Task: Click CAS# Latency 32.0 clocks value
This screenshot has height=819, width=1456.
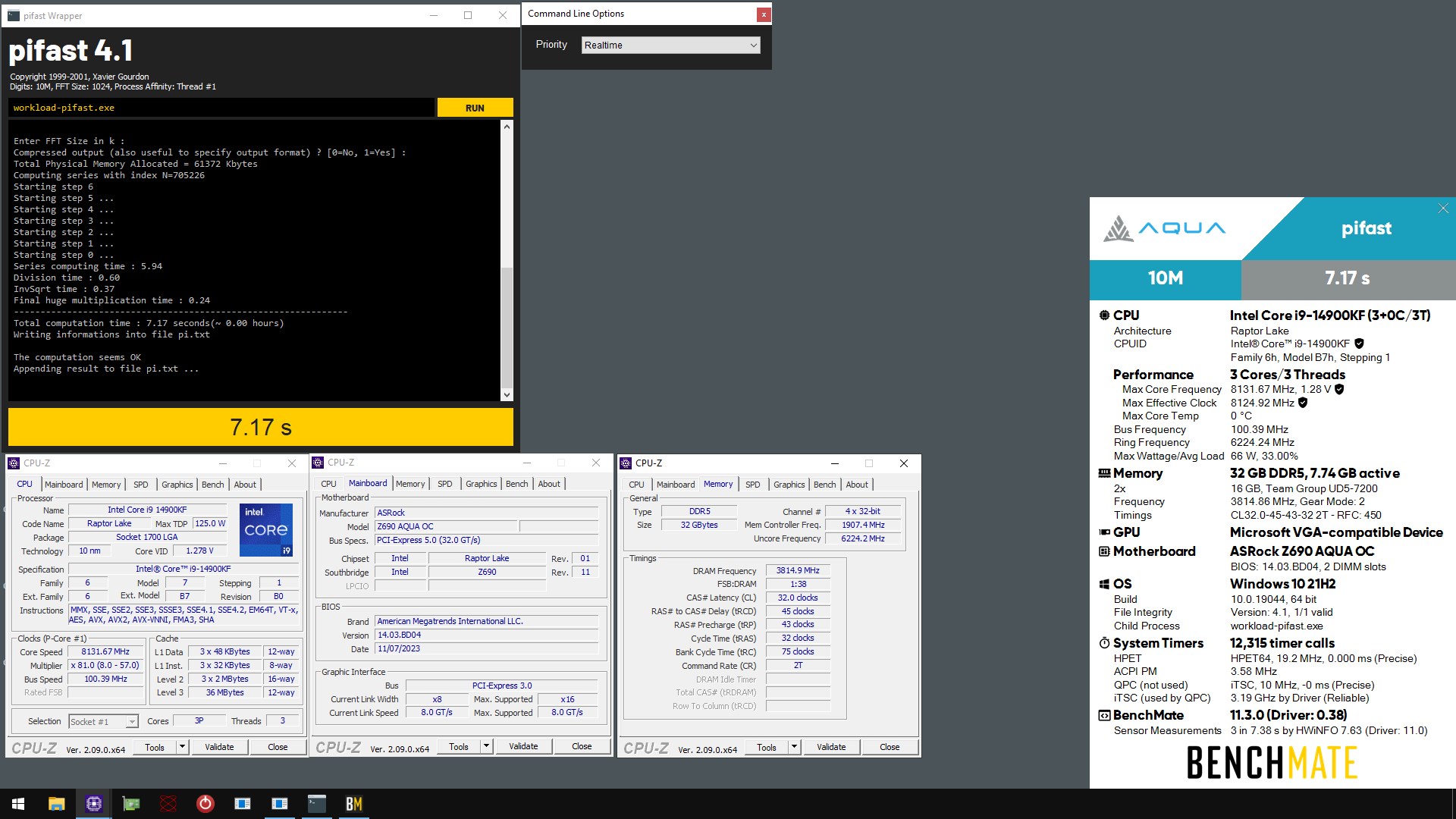Action: (x=798, y=598)
